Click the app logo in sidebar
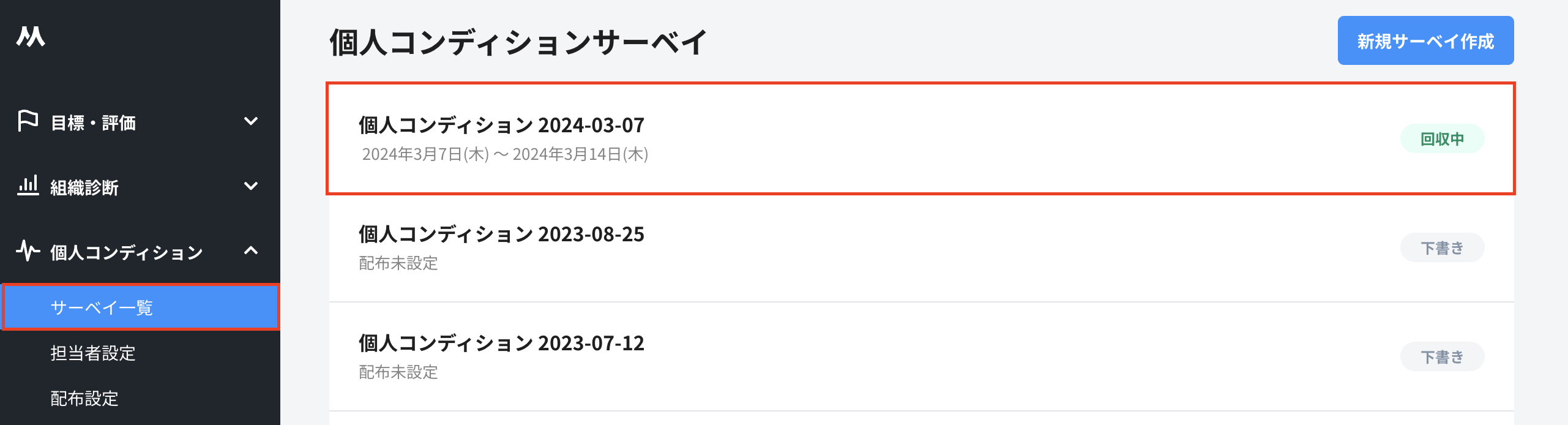This screenshot has height=425, width=1568. pos(31,37)
